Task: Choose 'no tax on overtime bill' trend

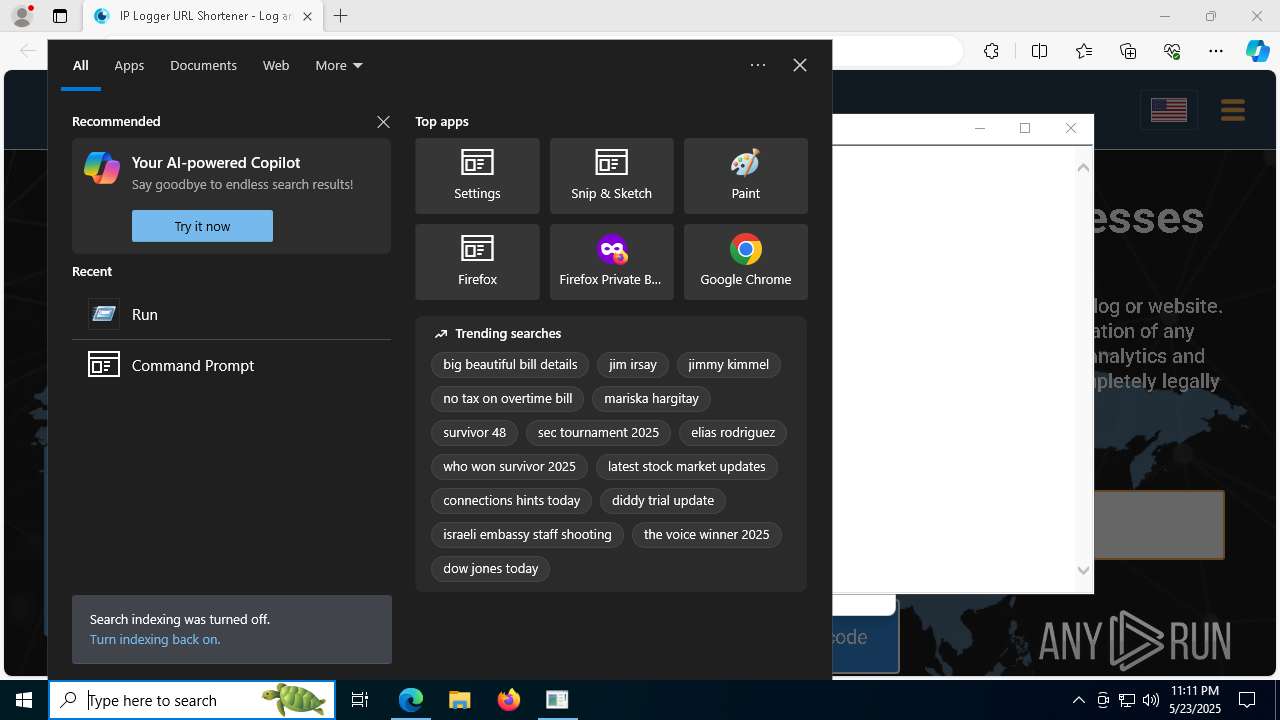Action: (x=508, y=399)
